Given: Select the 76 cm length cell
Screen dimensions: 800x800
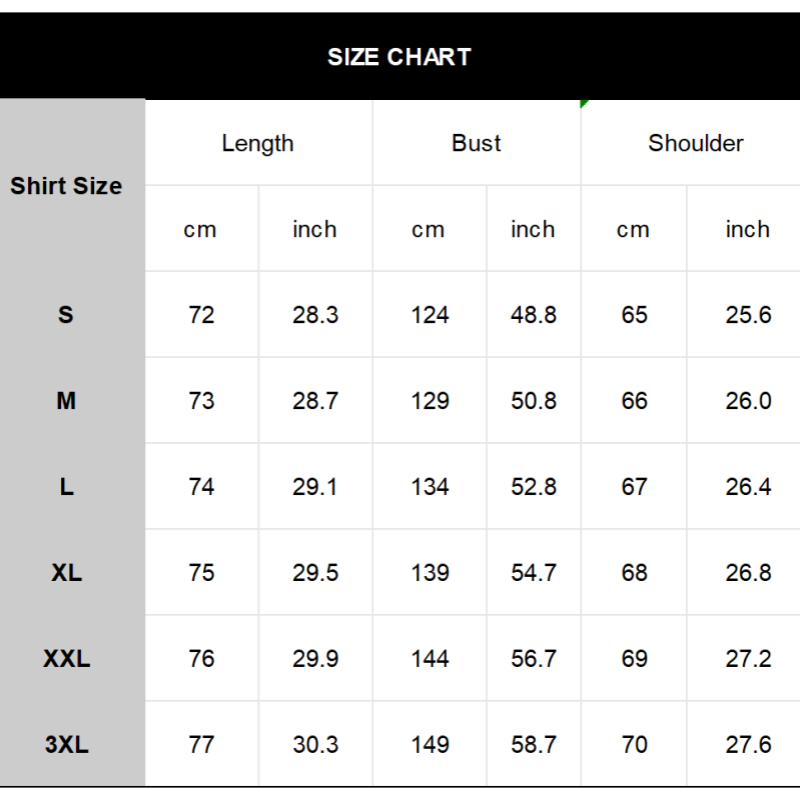Looking at the screenshot, I should (201, 659).
